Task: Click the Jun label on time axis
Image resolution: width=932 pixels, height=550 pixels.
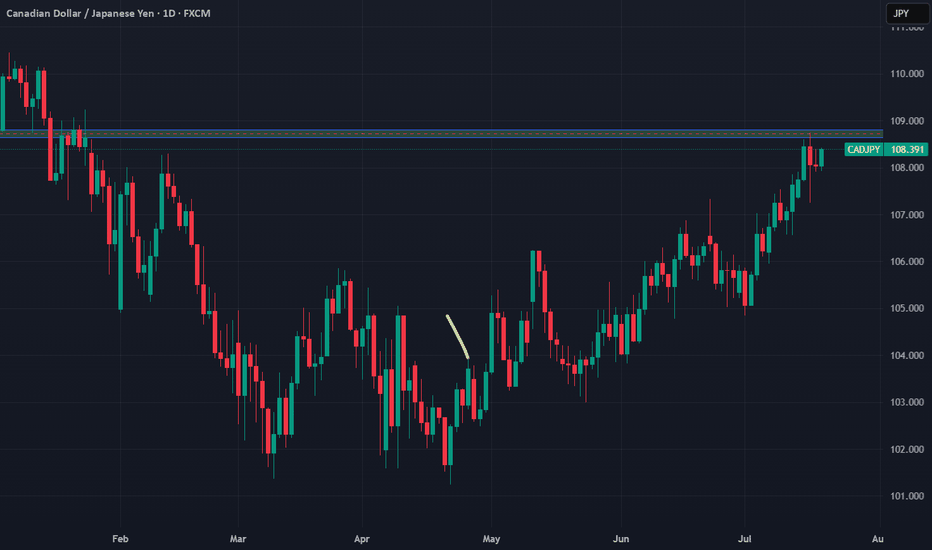Action: [x=621, y=539]
